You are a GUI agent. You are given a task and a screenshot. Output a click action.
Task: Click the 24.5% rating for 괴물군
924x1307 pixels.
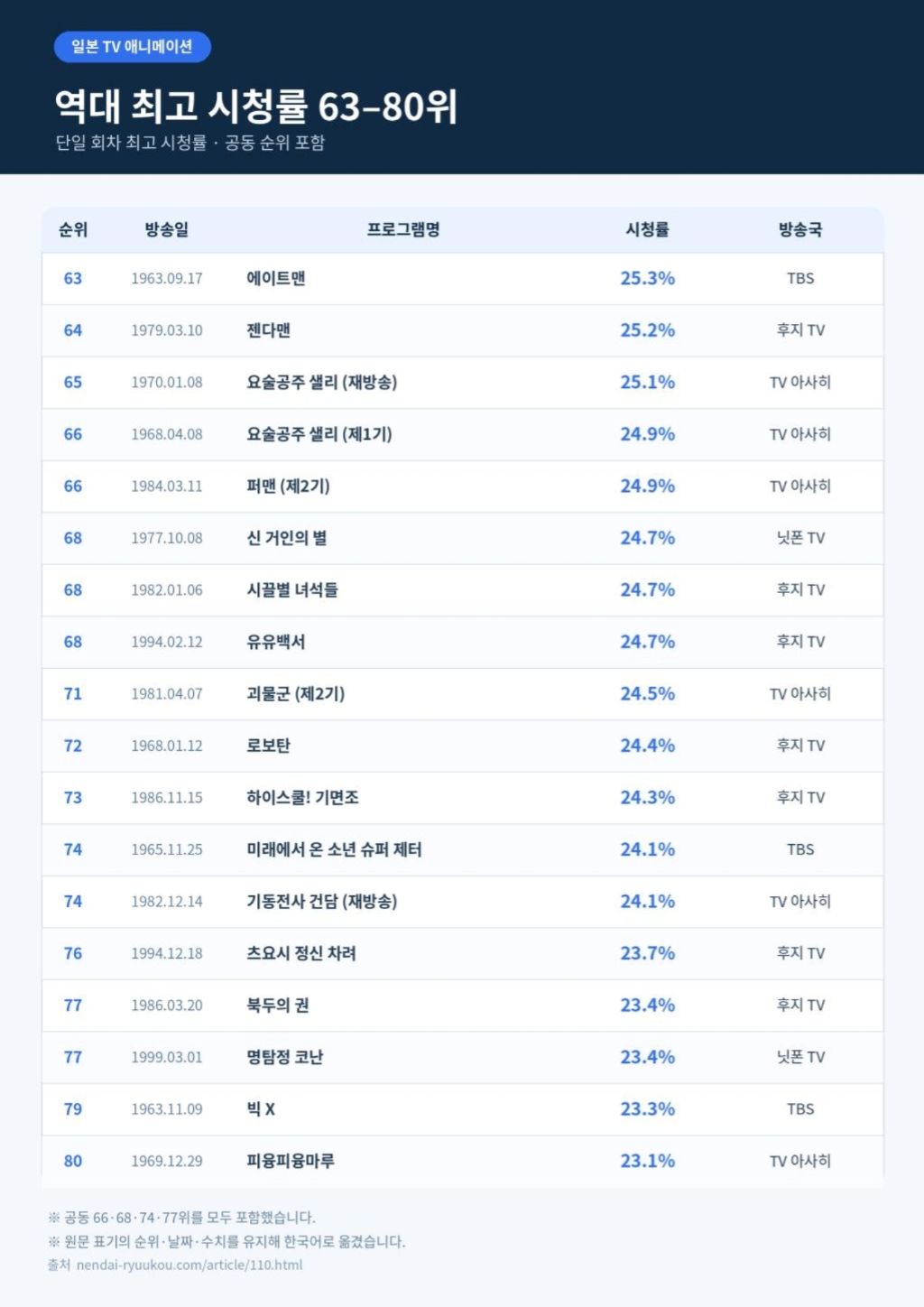(648, 694)
